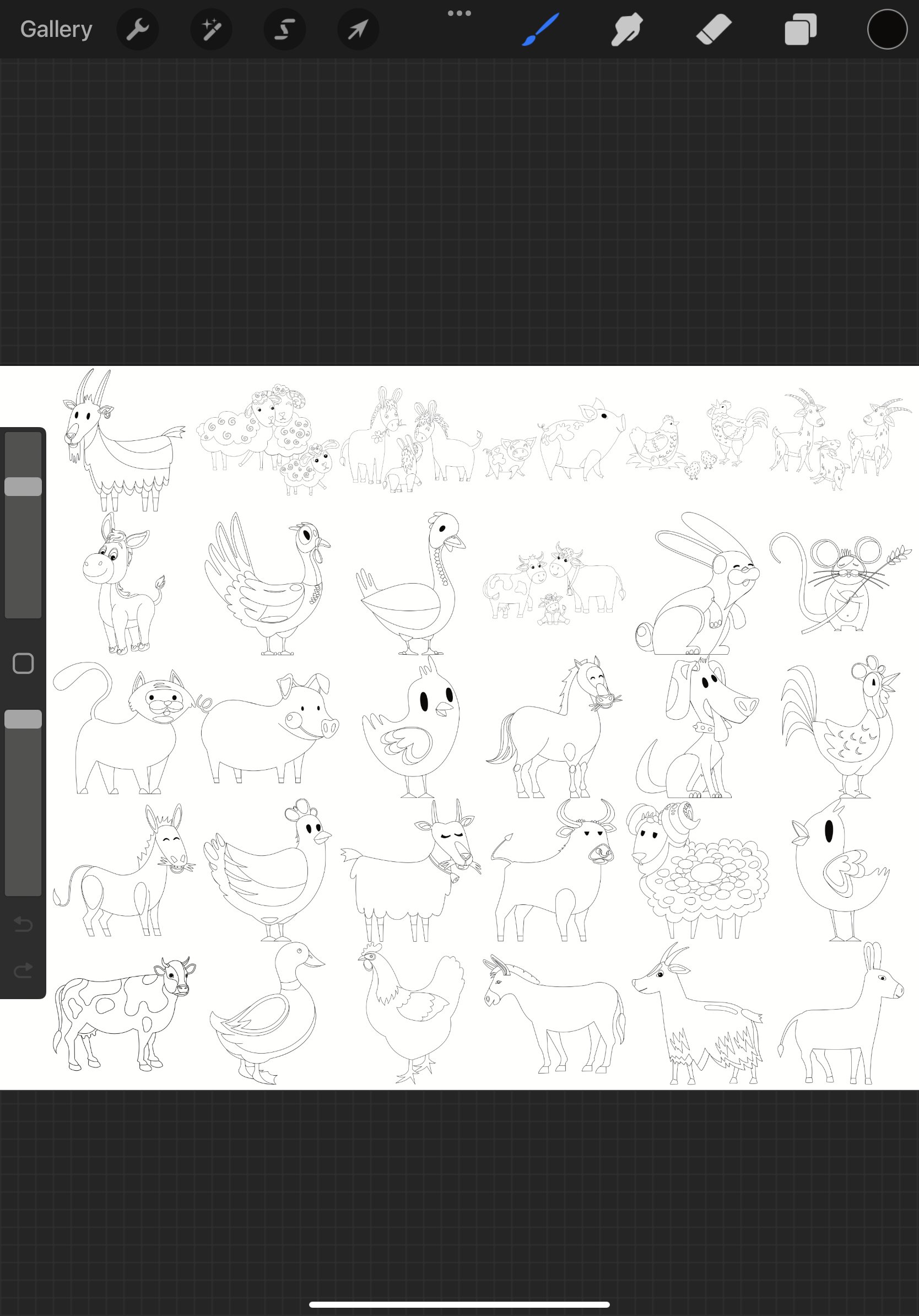Adjust the brush size slider
919x1316 pixels.
[x=24, y=487]
